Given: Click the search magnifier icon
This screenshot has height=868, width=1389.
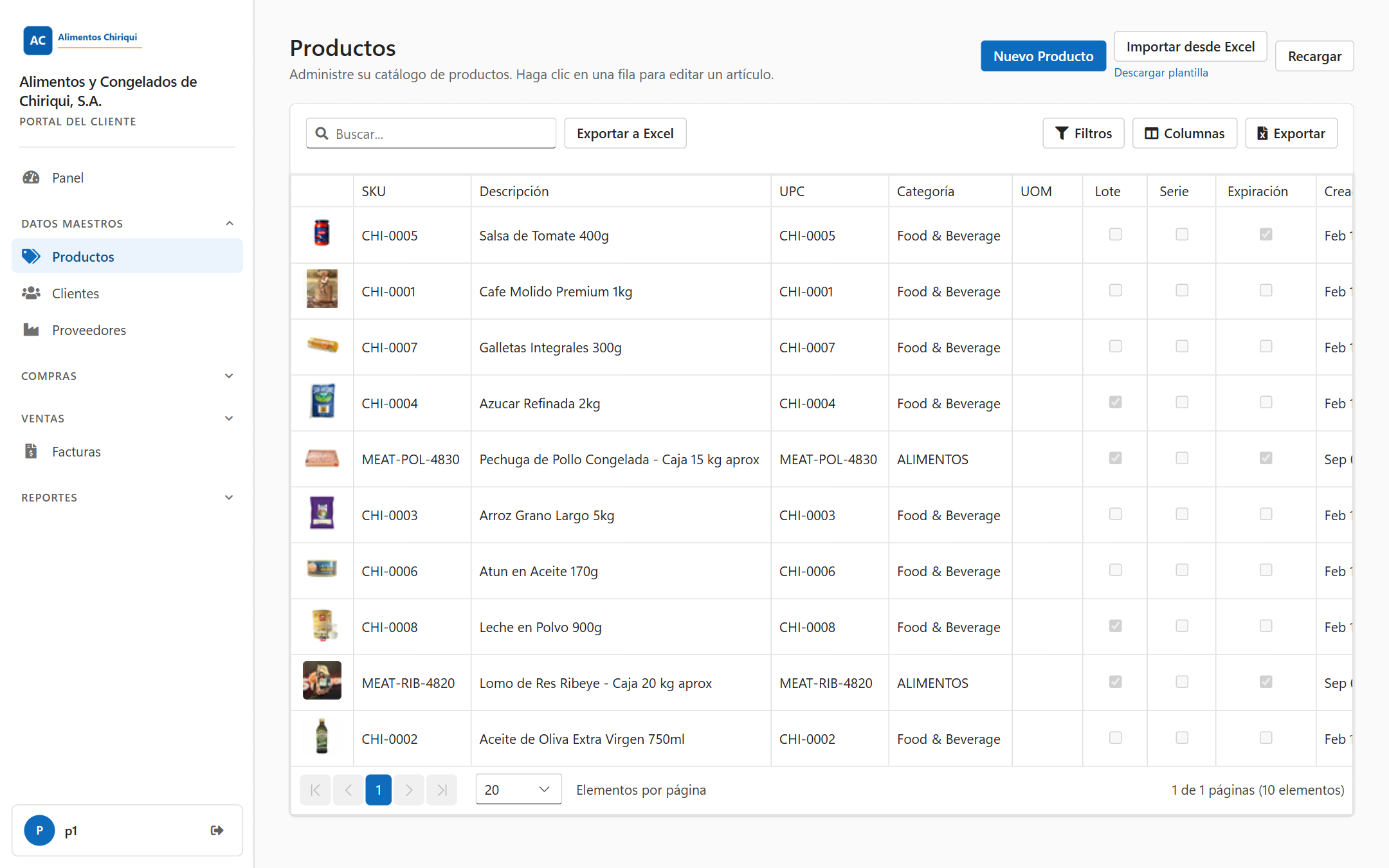Looking at the screenshot, I should pos(322,133).
